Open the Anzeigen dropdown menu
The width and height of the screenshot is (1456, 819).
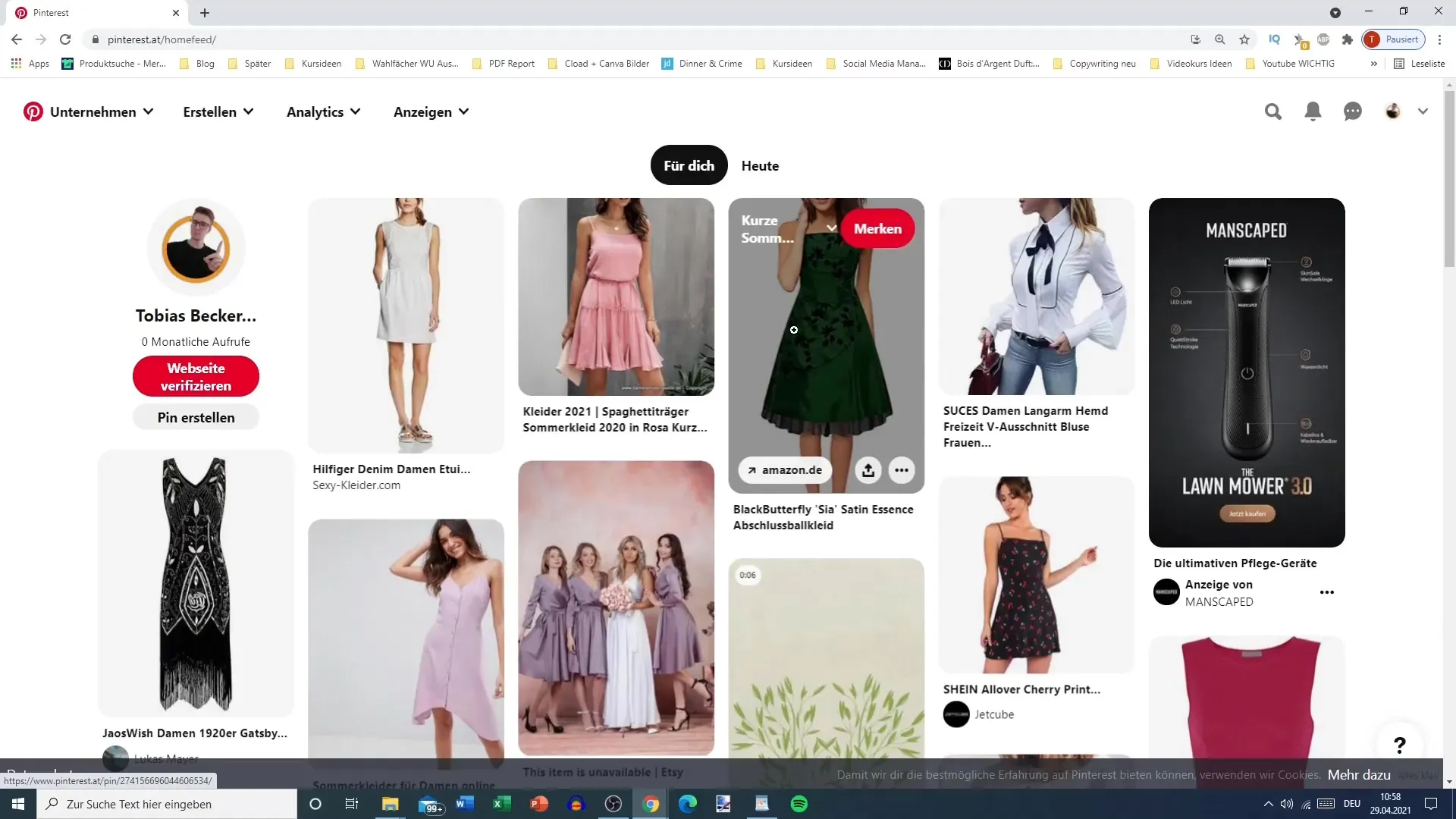(x=431, y=111)
